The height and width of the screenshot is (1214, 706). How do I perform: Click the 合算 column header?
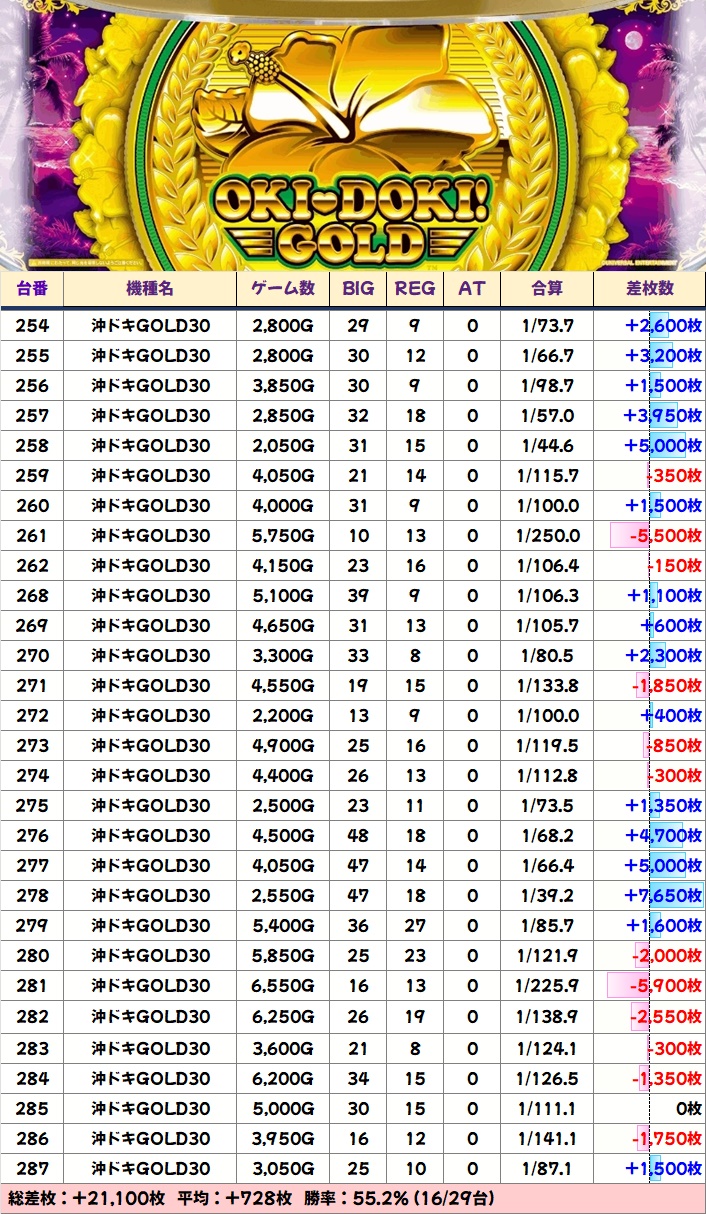click(547, 289)
